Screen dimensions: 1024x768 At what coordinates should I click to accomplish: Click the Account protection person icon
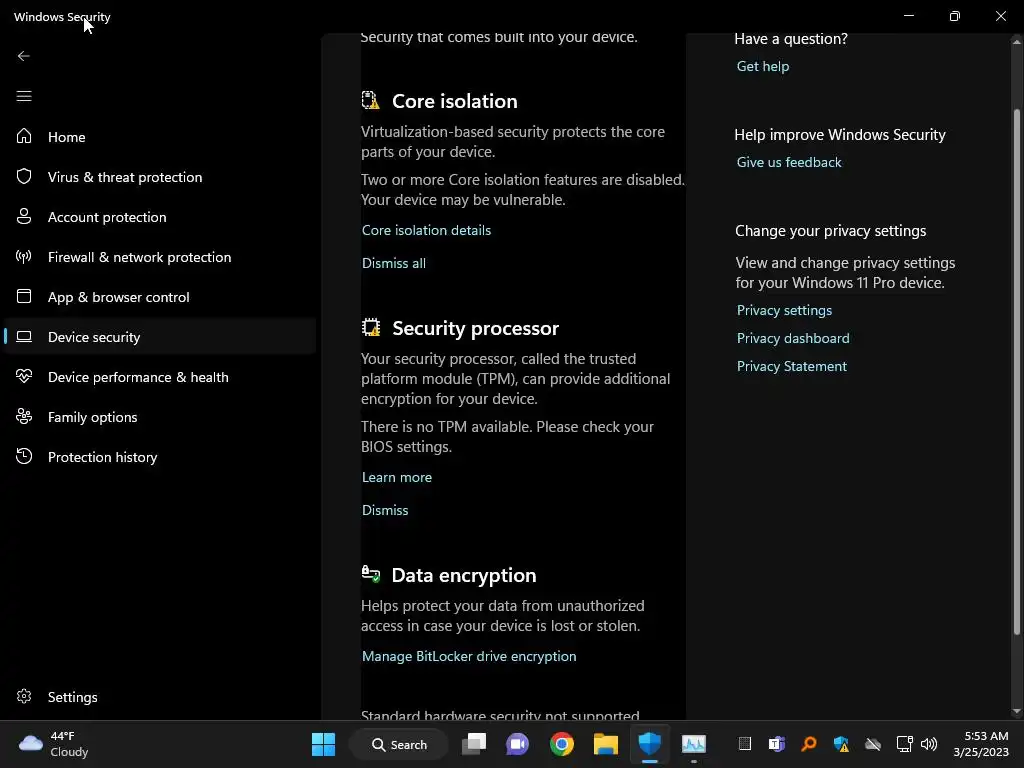[24, 217]
